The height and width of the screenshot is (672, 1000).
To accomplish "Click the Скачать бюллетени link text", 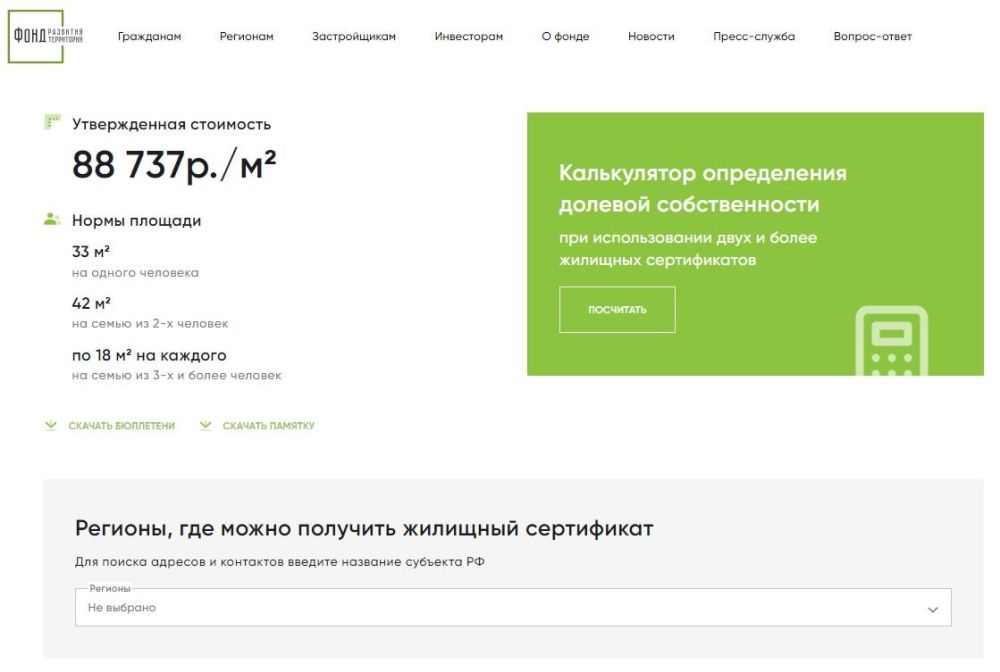I will pos(121,426).
